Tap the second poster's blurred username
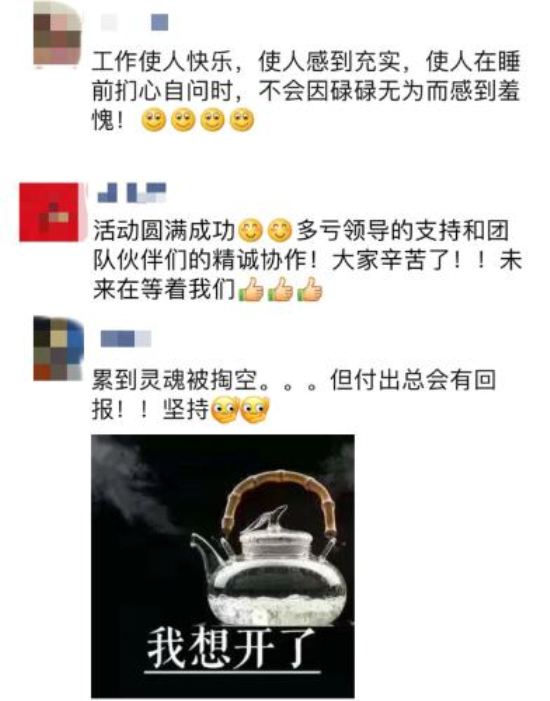 coord(131,193)
